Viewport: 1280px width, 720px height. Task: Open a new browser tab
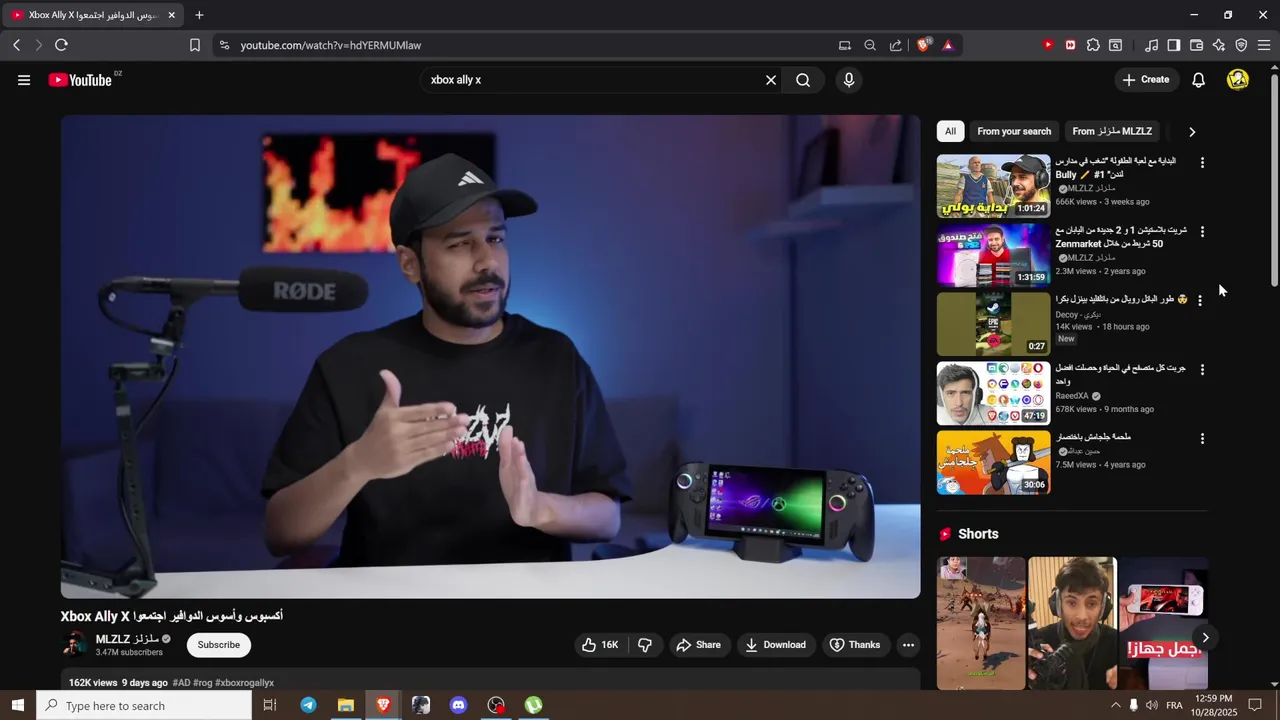pyautogui.click(x=199, y=15)
